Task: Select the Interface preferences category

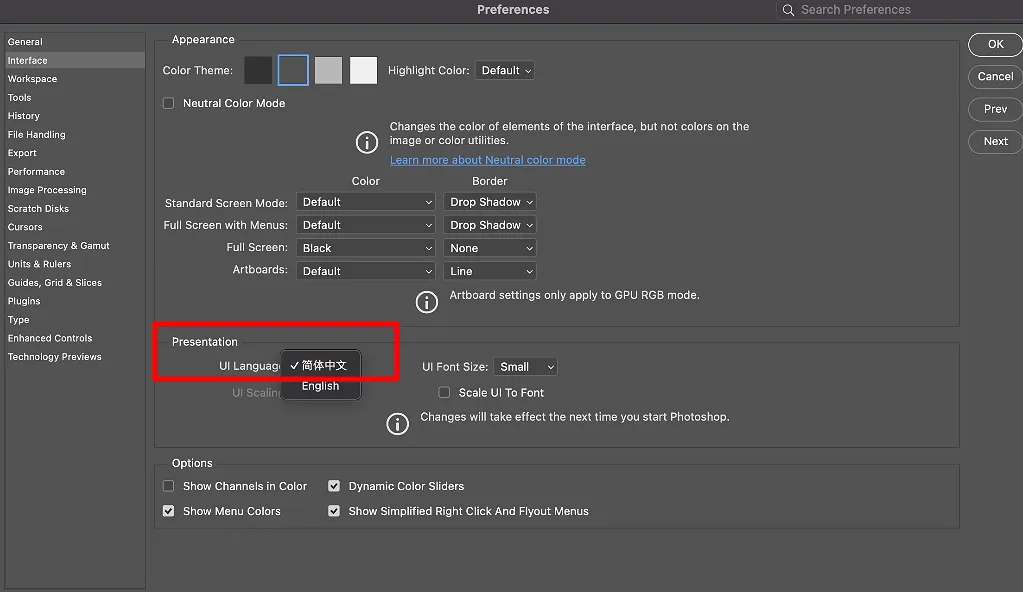Action: click(x=75, y=60)
